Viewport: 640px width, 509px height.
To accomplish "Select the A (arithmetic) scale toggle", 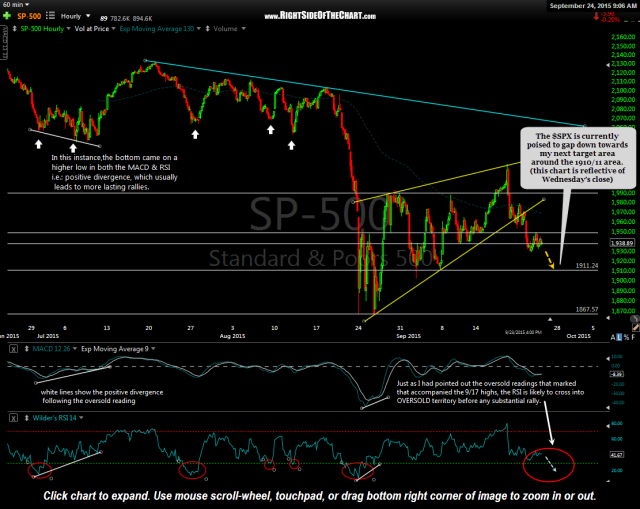I will pos(613,337).
